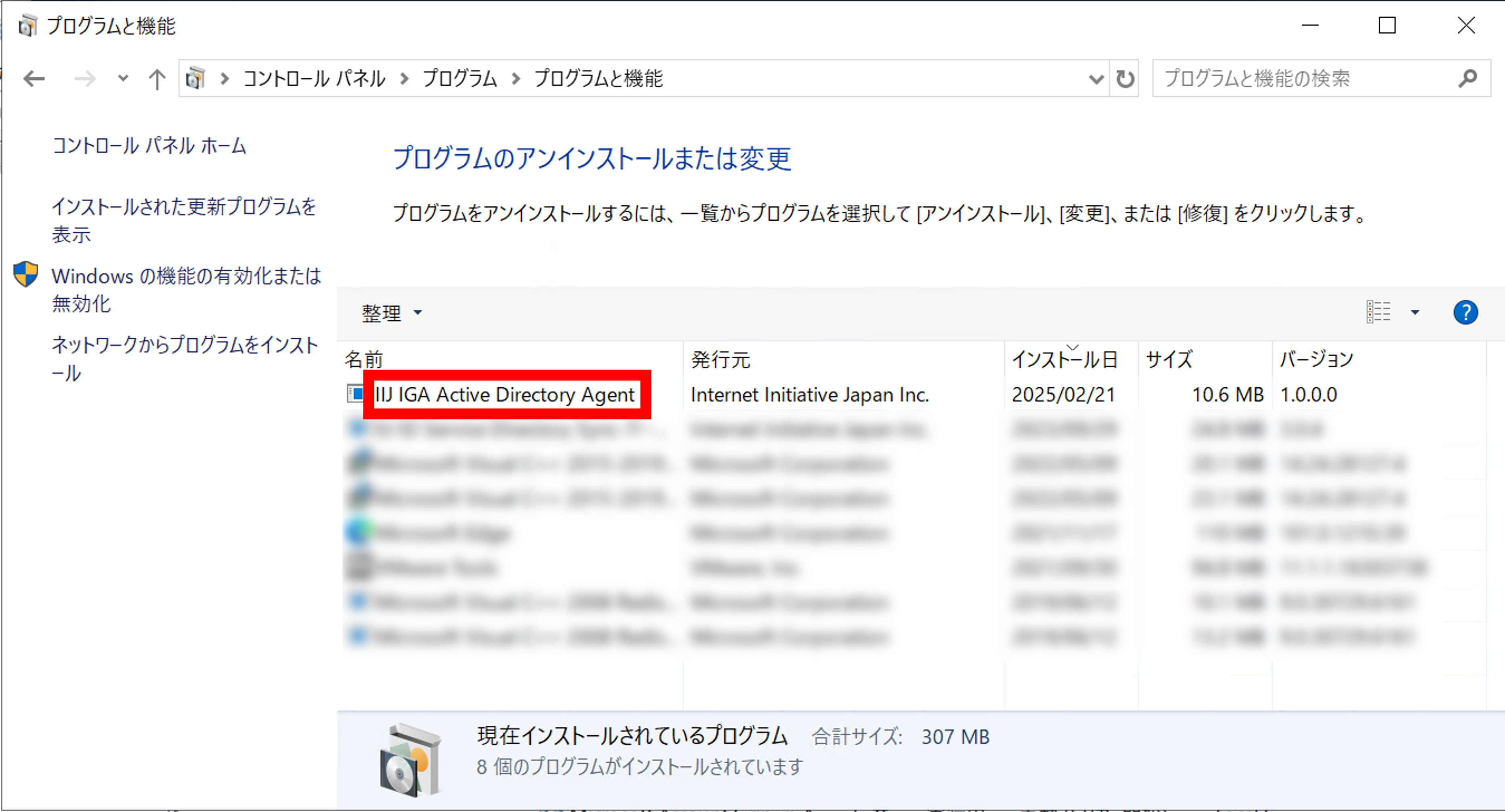This screenshot has width=1505, height=812.
Task: Sort by the インストール日 column header
Action: click(x=1064, y=360)
